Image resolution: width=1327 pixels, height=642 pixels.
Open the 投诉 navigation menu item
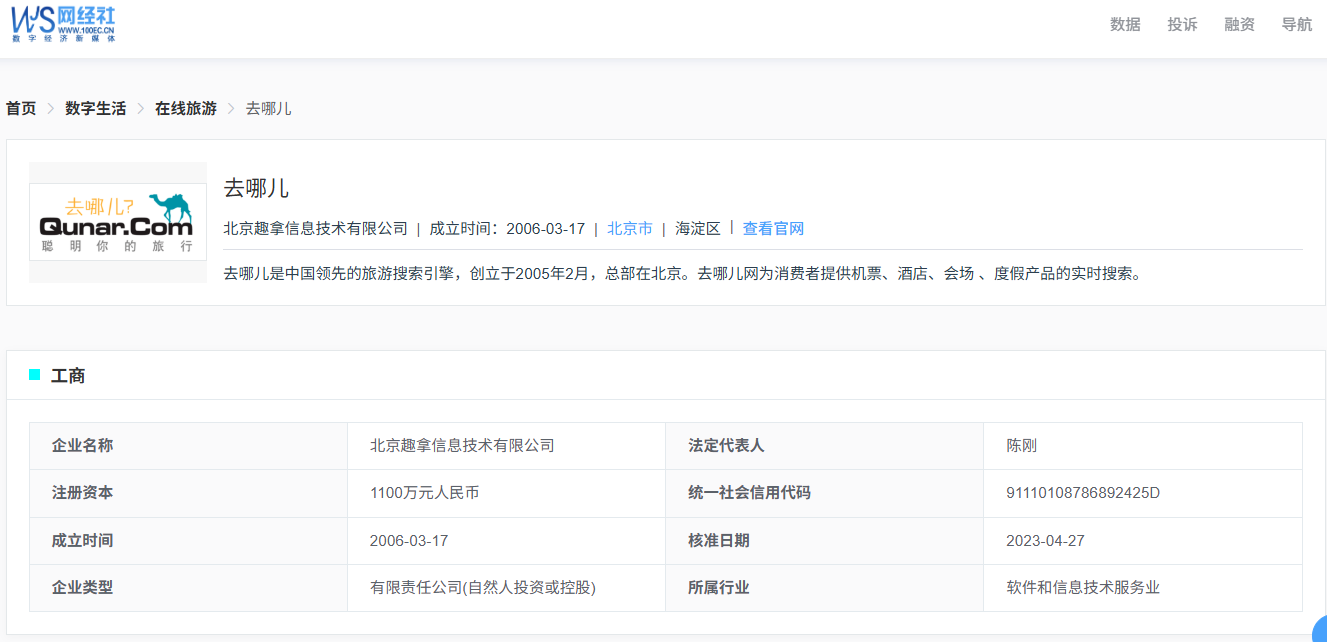[x=1182, y=25]
